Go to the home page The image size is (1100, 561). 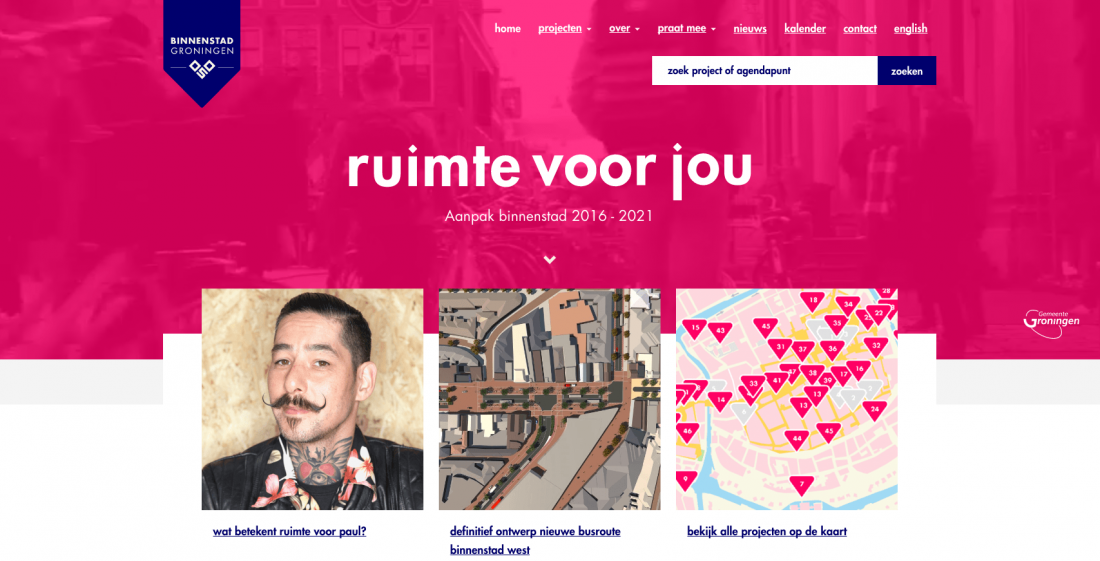(x=507, y=29)
